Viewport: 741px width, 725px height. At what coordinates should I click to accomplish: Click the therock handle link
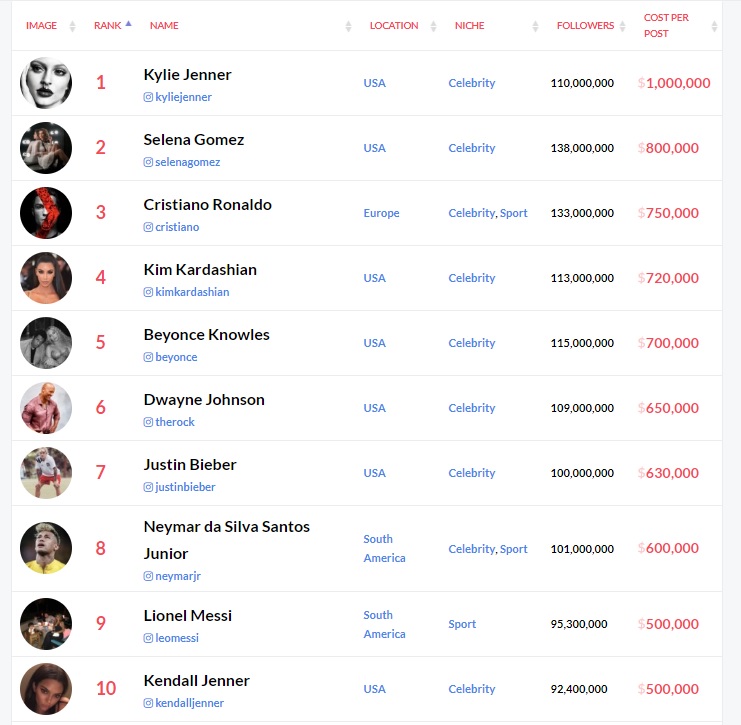(x=175, y=422)
